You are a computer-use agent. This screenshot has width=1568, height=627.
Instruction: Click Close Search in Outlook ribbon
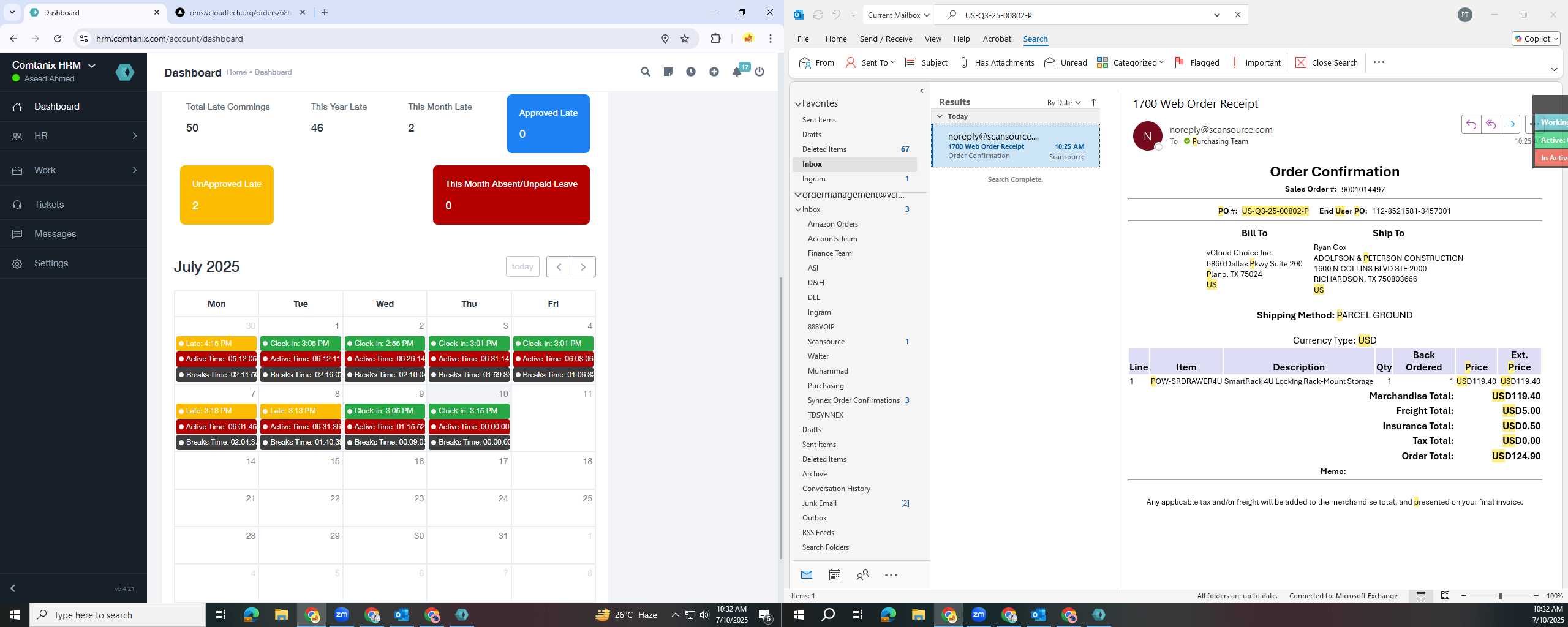(x=1327, y=62)
